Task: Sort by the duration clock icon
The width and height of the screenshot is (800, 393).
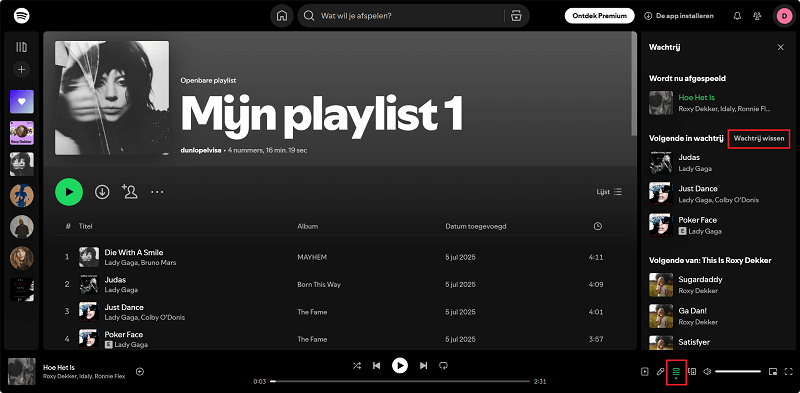Action: click(x=598, y=226)
